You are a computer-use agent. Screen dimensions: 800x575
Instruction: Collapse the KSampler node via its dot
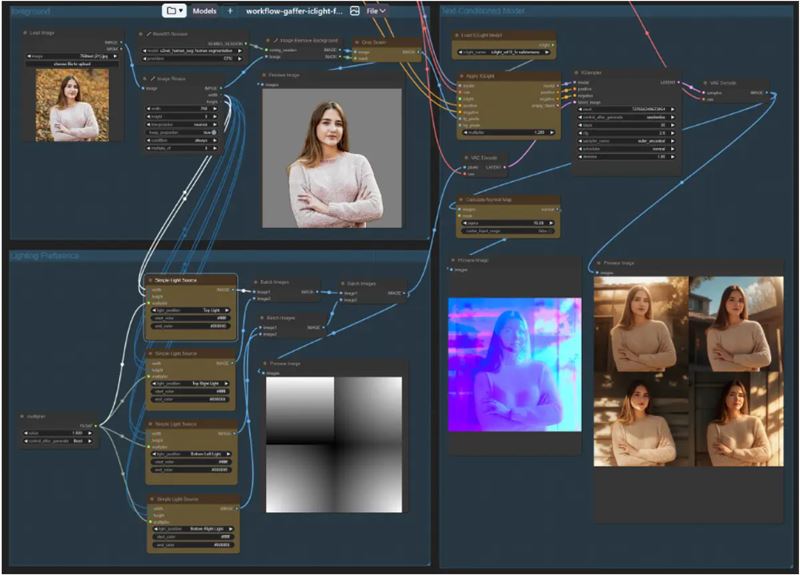click(x=577, y=73)
